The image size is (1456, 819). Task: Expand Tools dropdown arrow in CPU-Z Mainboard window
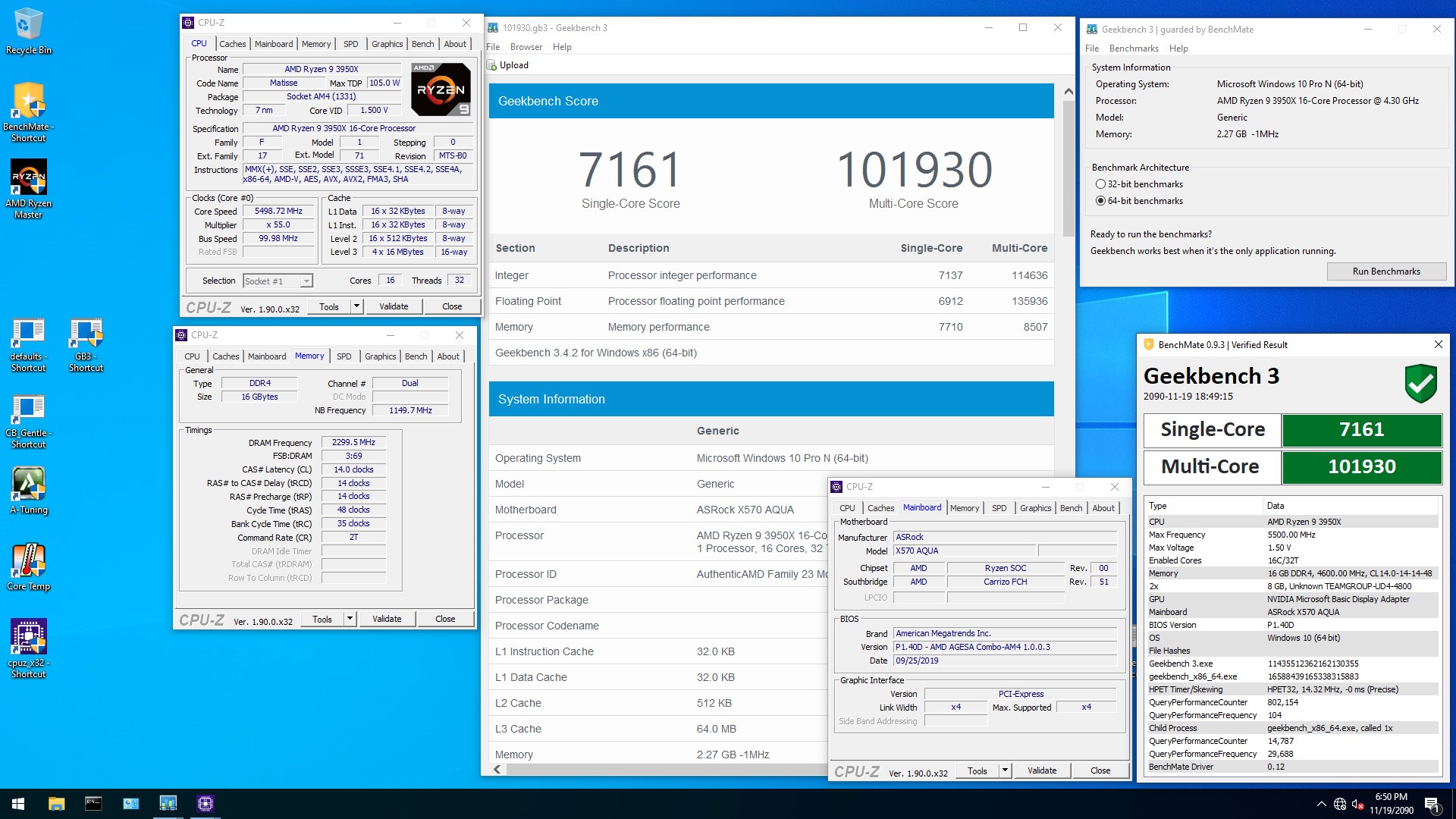coord(1005,770)
